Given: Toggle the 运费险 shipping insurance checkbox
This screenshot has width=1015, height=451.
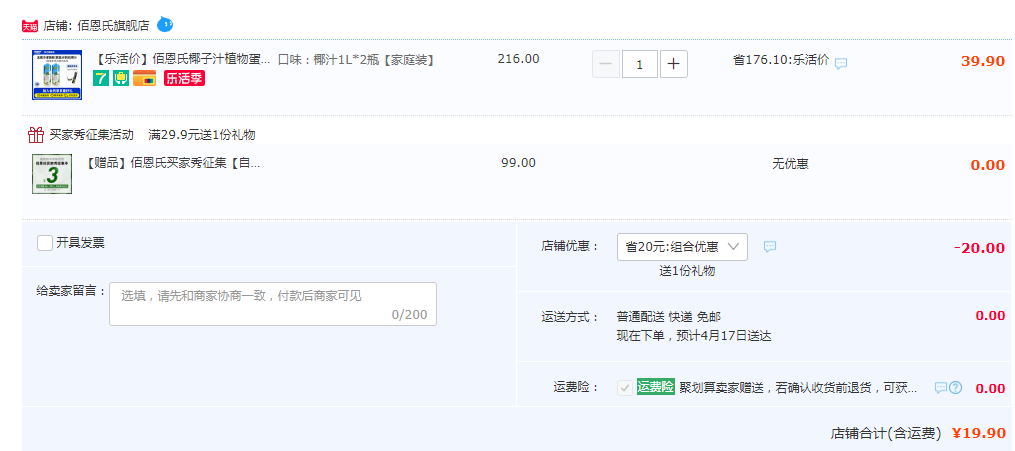Looking at the screenshot, I should tap(625, 388).
